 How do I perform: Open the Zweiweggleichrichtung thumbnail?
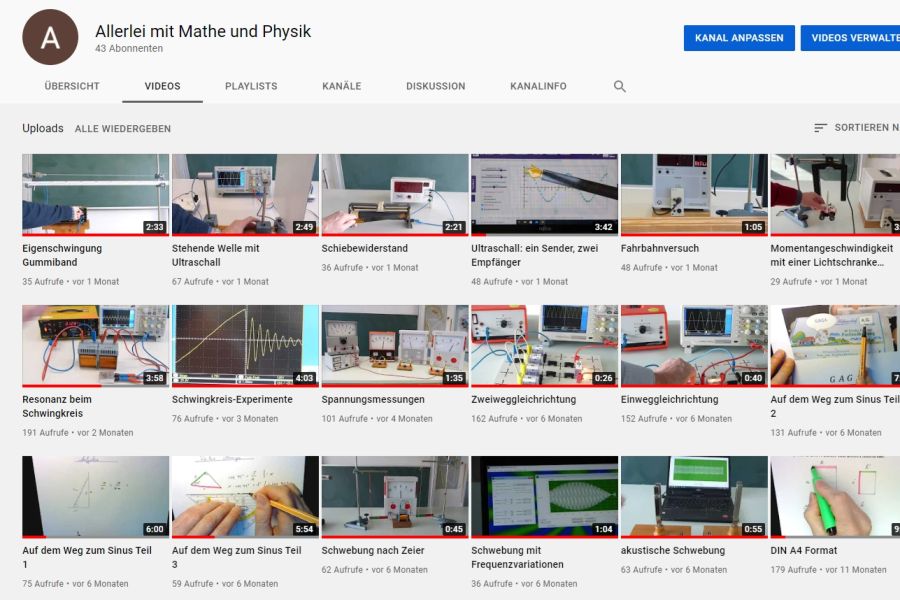(545, 346)
